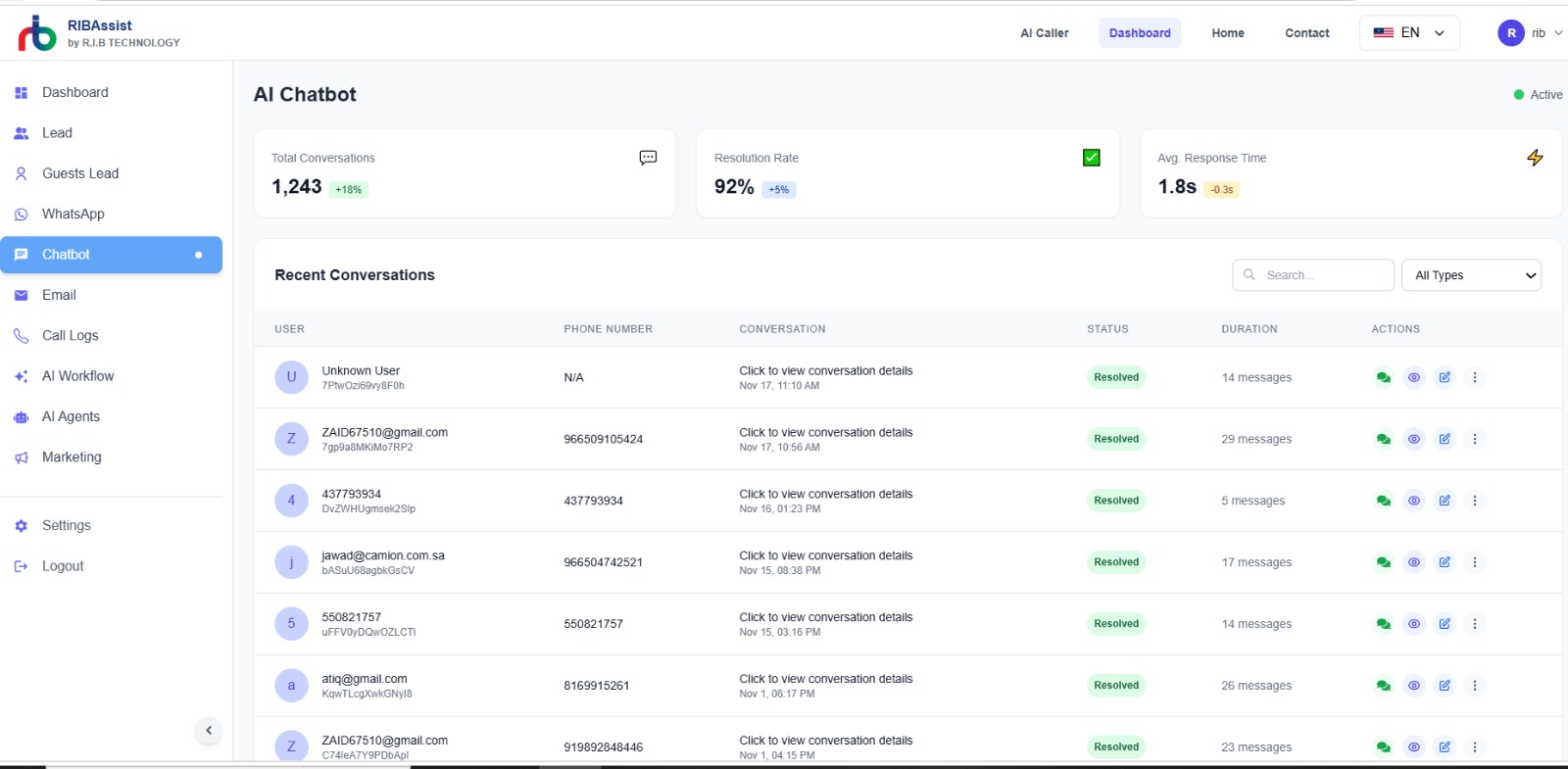Open the rib user account menu
Screen dimensions: 1568x769
1530,33
